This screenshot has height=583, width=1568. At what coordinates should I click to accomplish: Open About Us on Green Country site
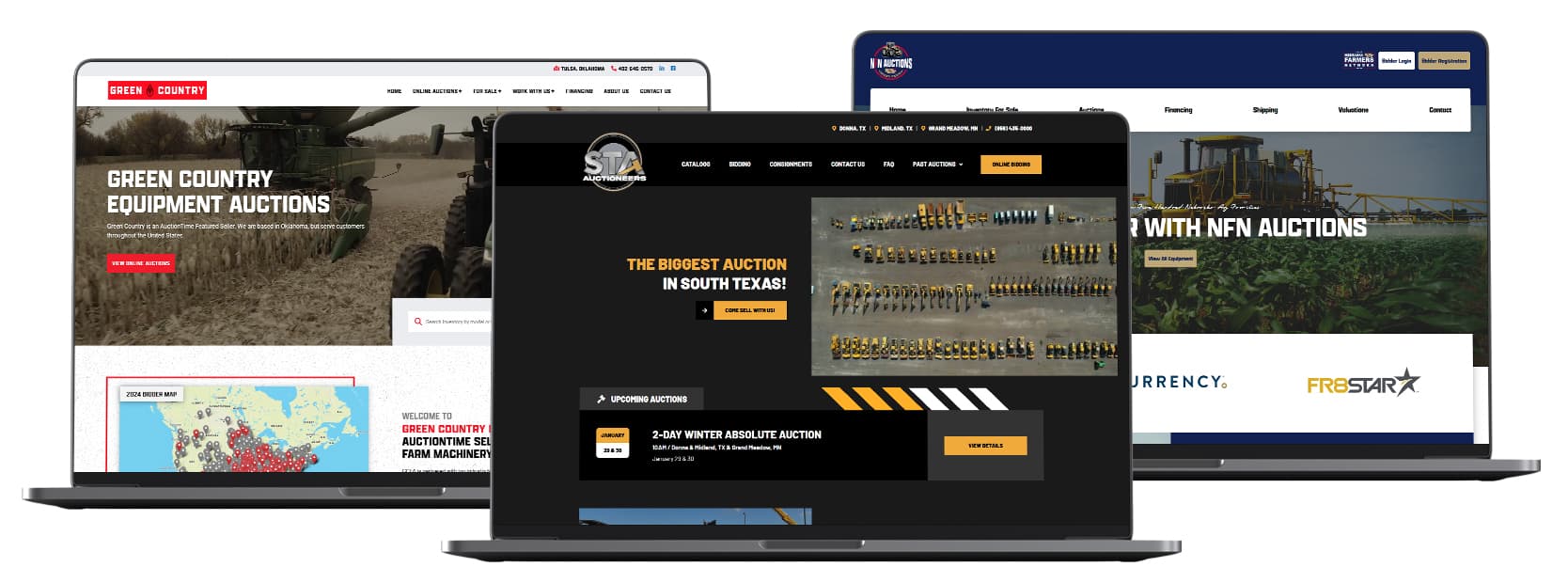[616, 91]
